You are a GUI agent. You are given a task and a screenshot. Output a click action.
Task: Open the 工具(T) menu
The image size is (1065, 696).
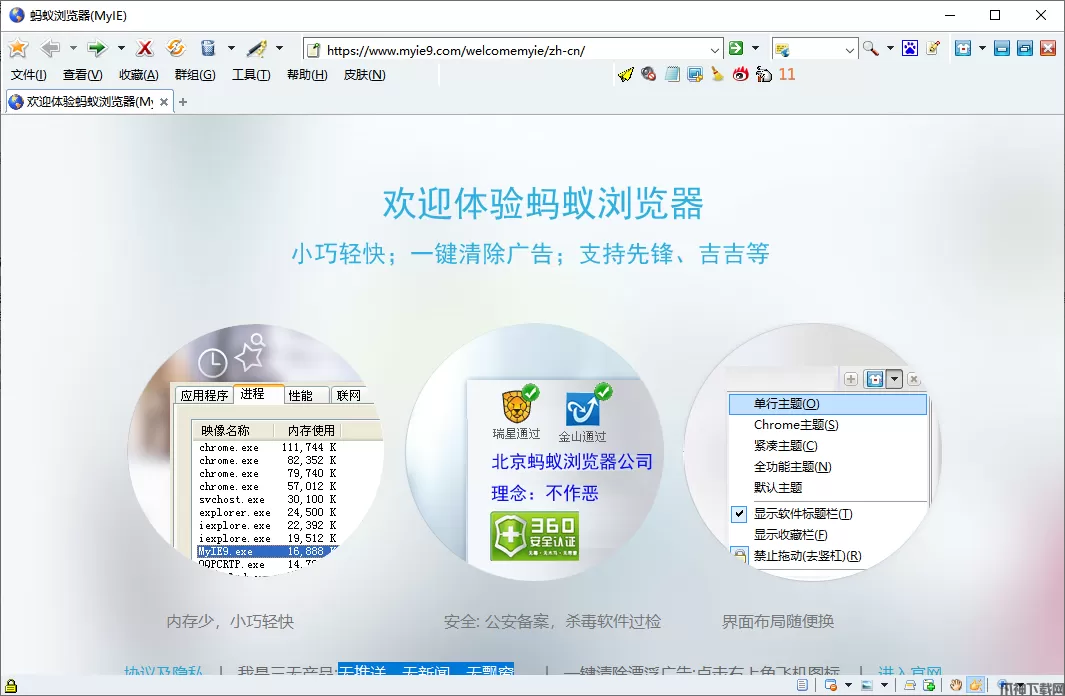(x=251, y=75)
